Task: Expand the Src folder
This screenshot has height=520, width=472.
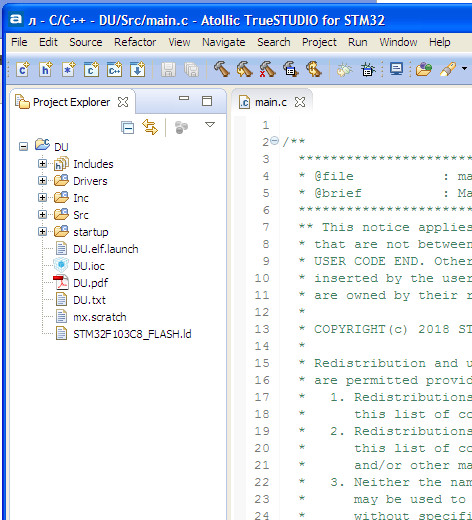Action: [x=42, y=214]
